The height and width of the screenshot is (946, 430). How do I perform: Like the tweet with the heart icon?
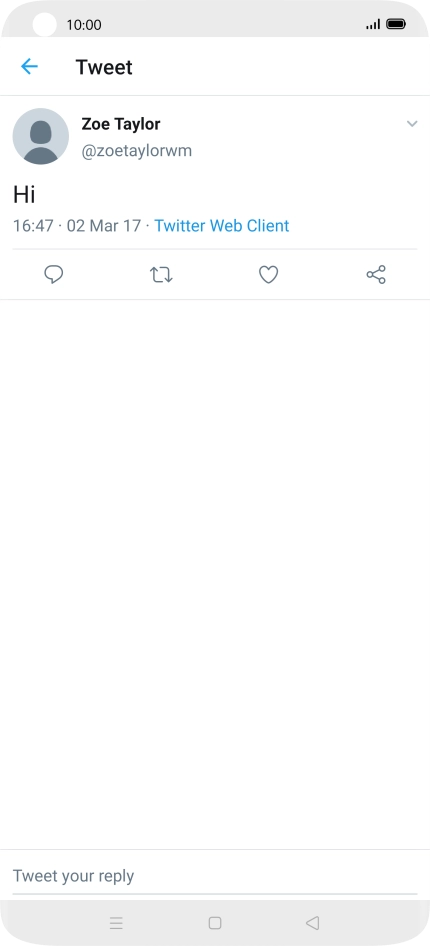268,275
